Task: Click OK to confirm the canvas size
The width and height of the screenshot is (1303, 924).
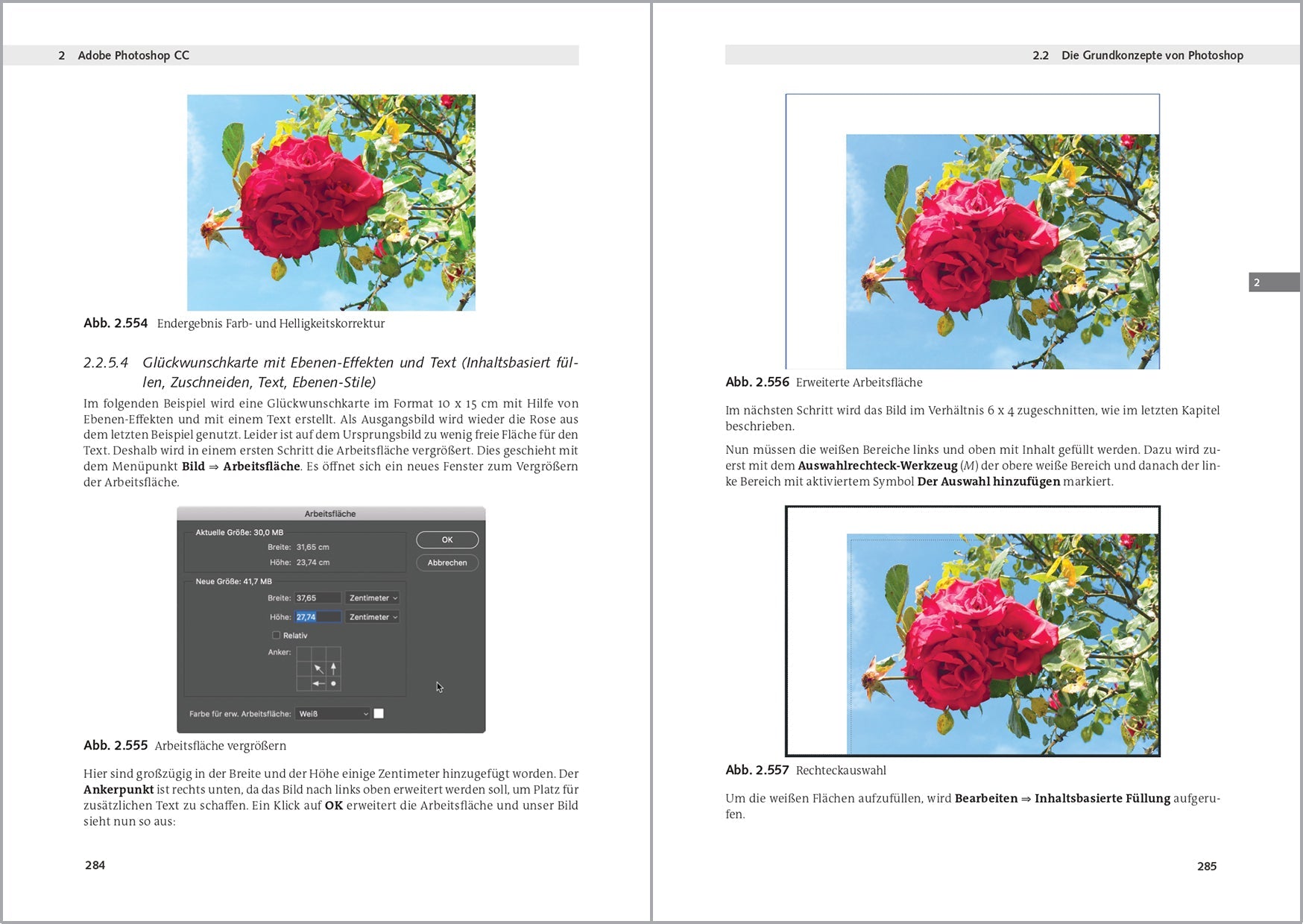Action: [447, 539]
